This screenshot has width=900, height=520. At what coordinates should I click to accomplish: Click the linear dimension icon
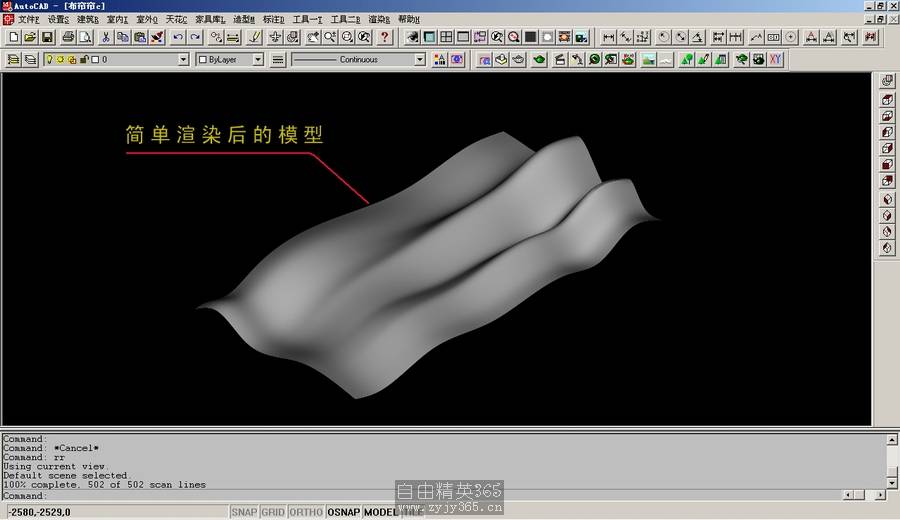(x=608, y=37)
